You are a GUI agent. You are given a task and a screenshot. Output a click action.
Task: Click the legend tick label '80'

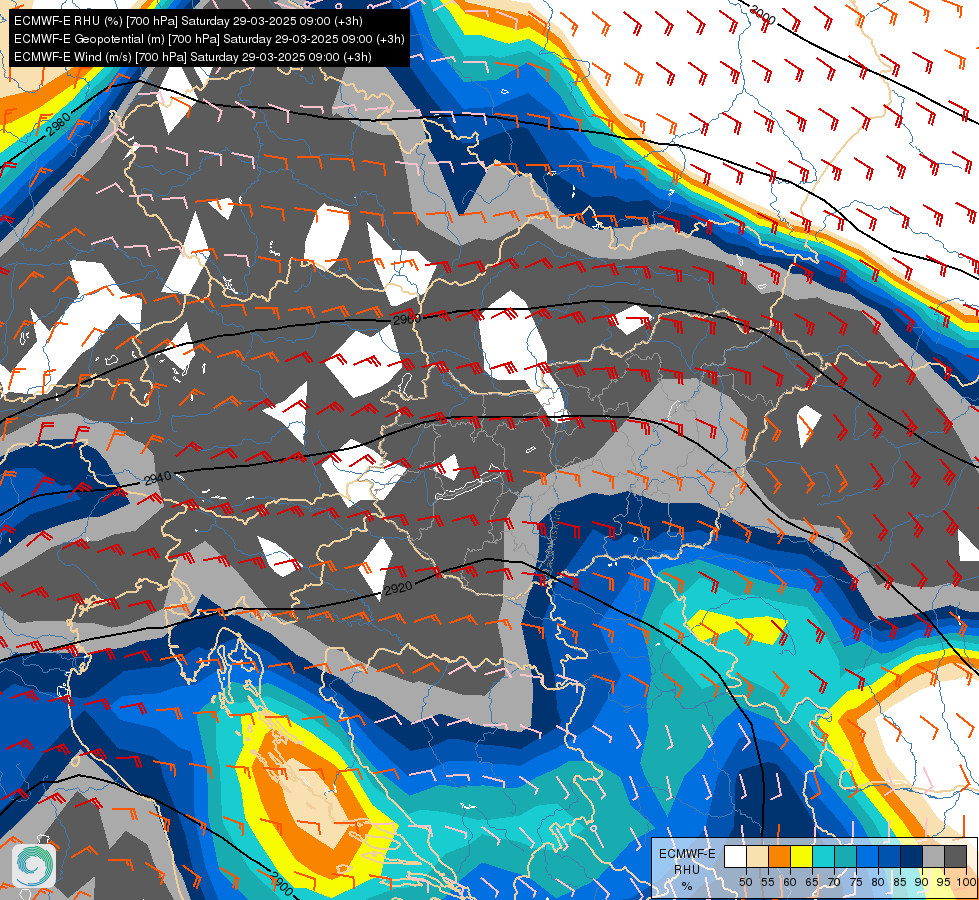click(878, 882)
